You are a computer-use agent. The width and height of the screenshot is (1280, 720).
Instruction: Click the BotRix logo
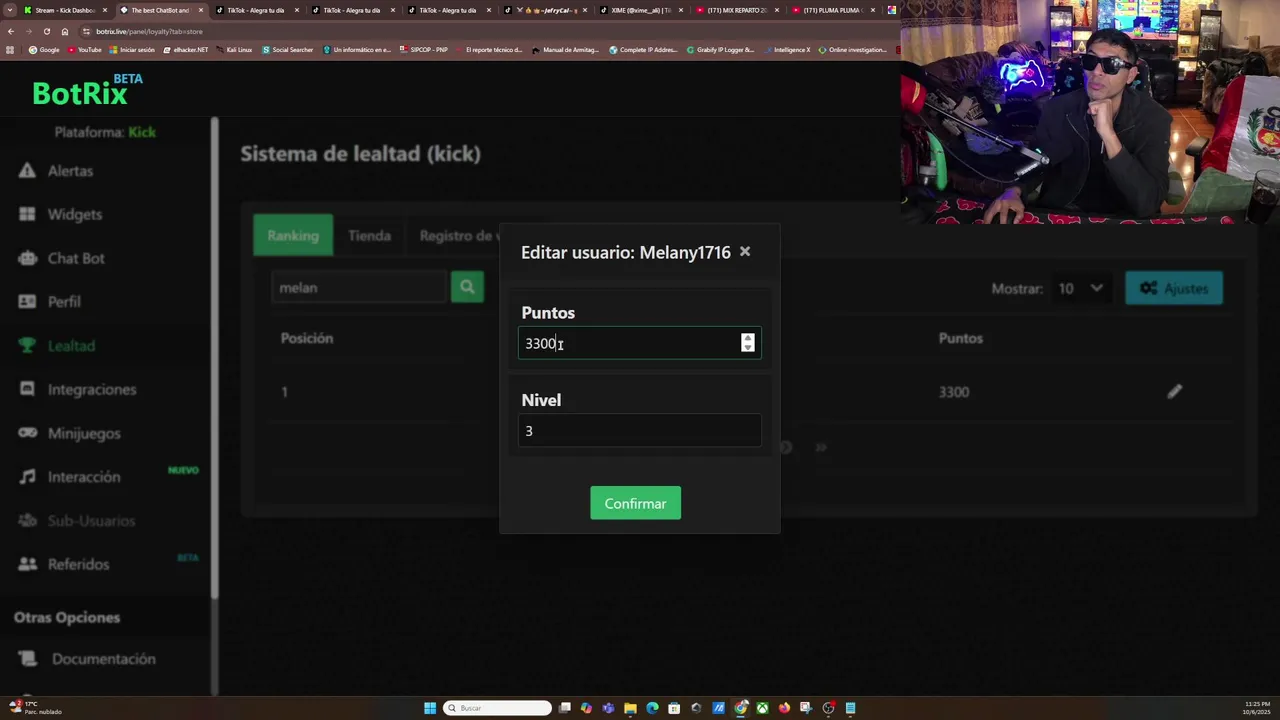coord(87,91)
